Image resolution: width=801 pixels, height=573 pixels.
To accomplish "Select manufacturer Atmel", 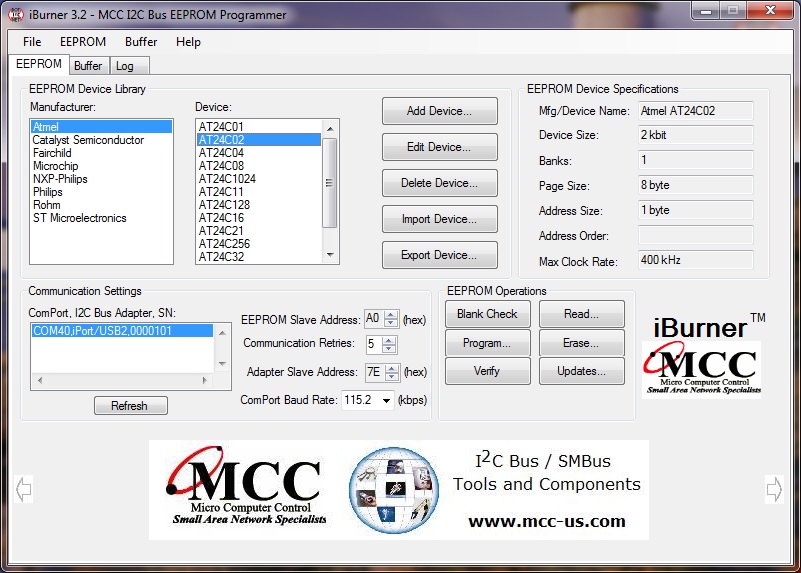I will (x=101, y=127).
